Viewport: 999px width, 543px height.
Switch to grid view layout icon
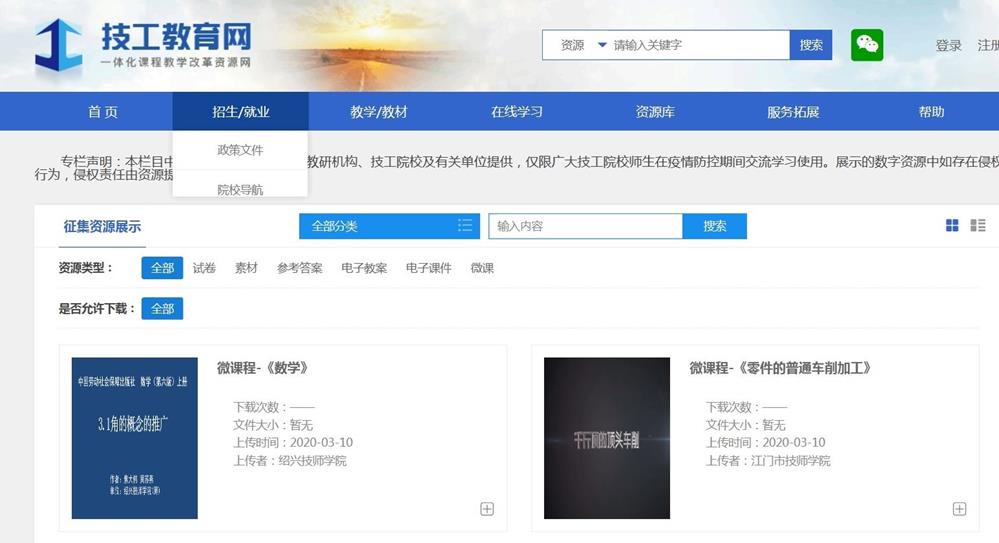tap(952, 226)
